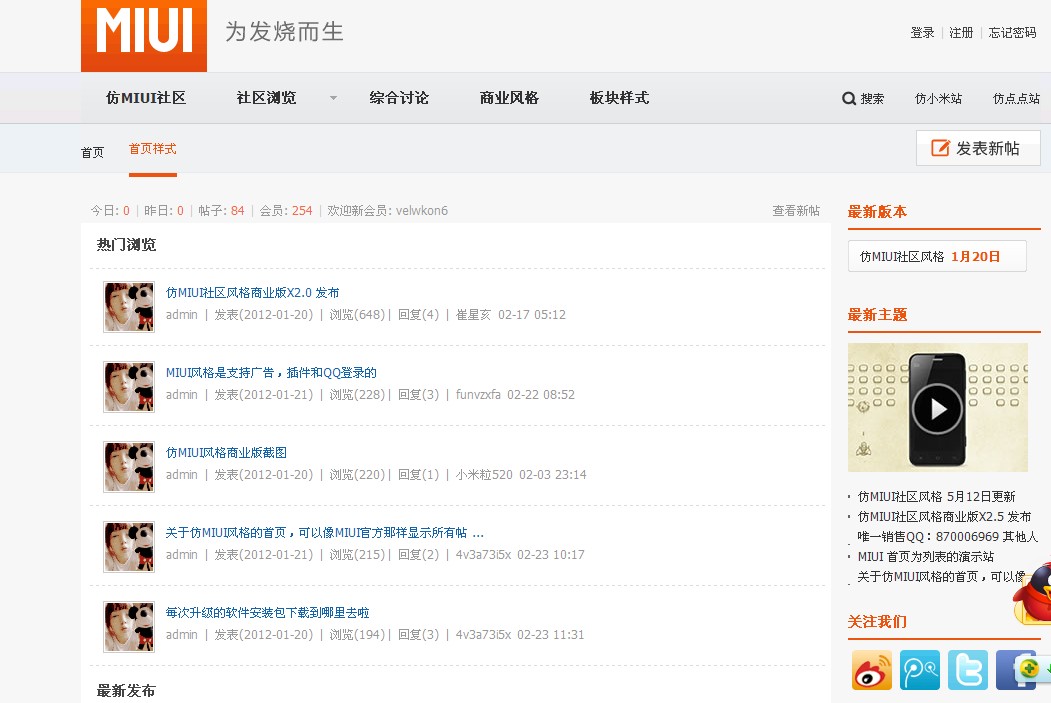Screen dimensions: 1051x703
Task: Go to 板块样式 section
Action: coord(619,98)
